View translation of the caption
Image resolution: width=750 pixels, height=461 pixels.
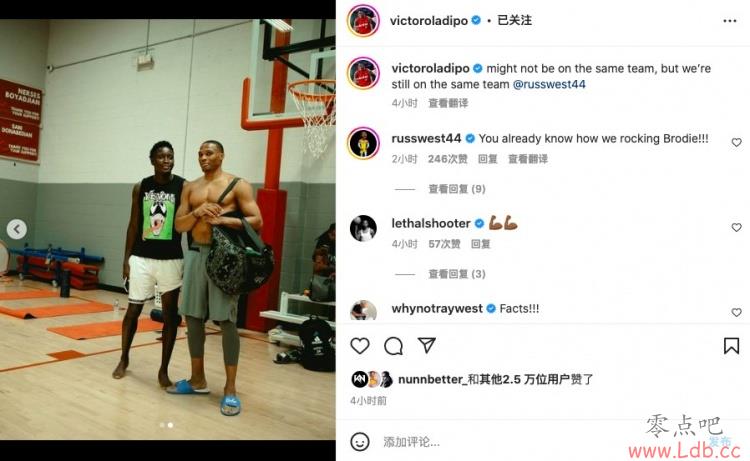click(x=448, y=103)
